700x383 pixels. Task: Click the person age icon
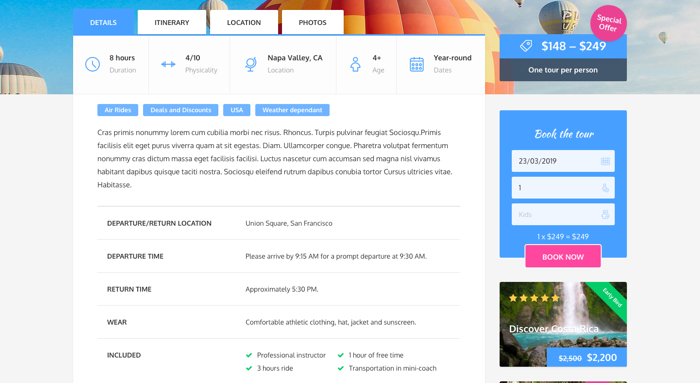355,64
